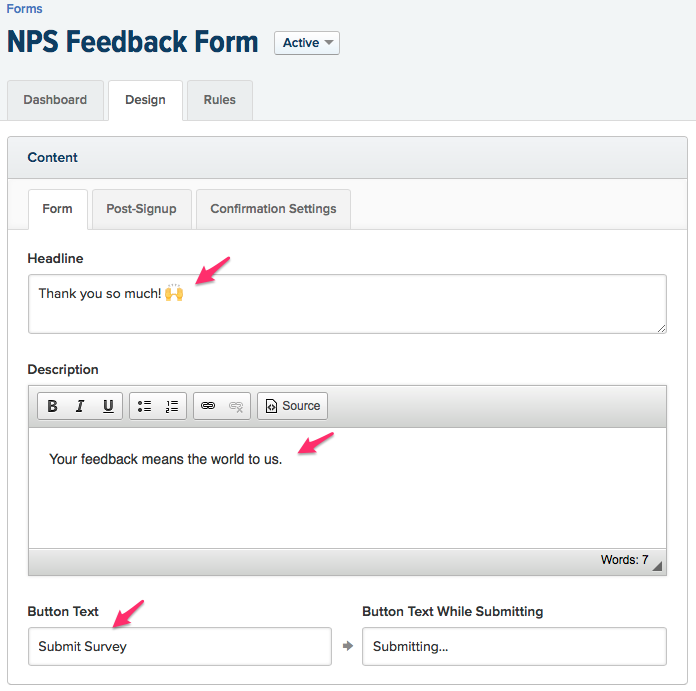Open the Rules tab
Screen dimensions: 696x691
click(x=220, y=100)
